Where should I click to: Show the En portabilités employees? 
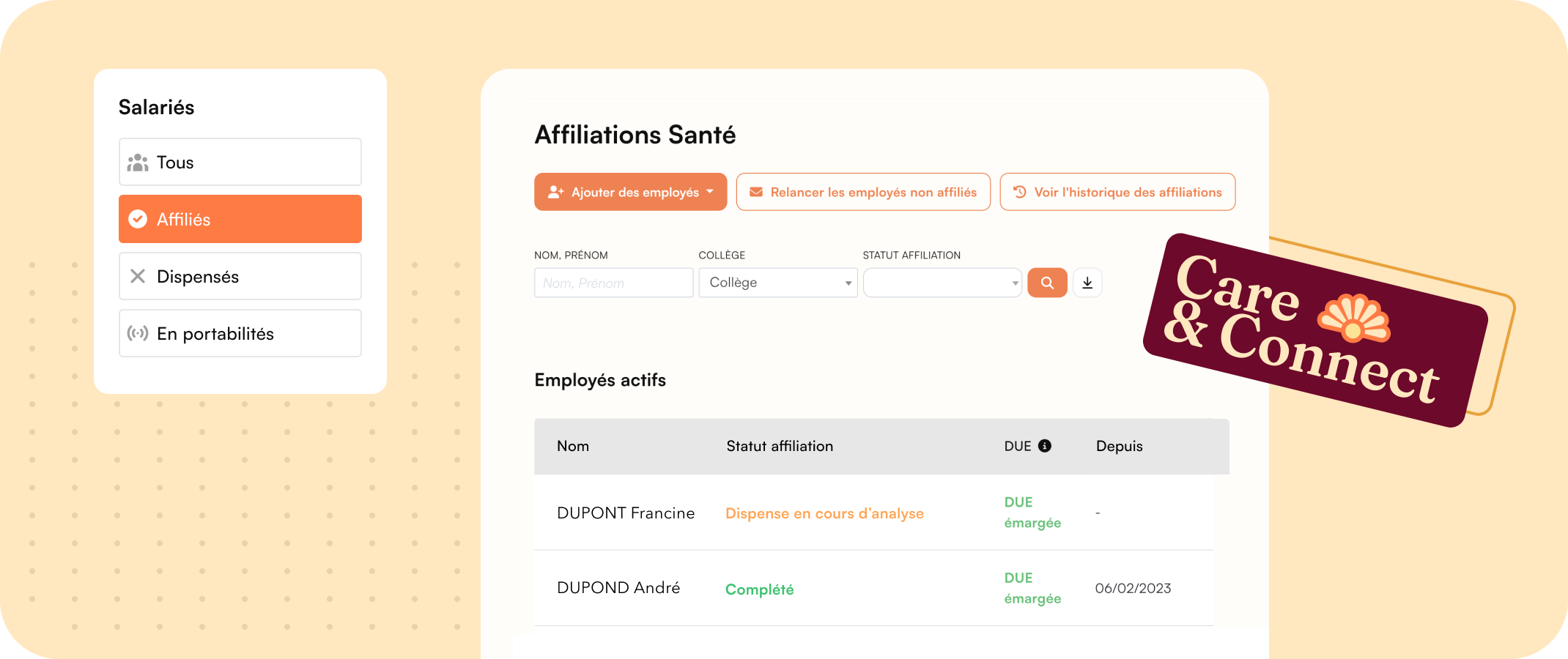tap(240, 333)
